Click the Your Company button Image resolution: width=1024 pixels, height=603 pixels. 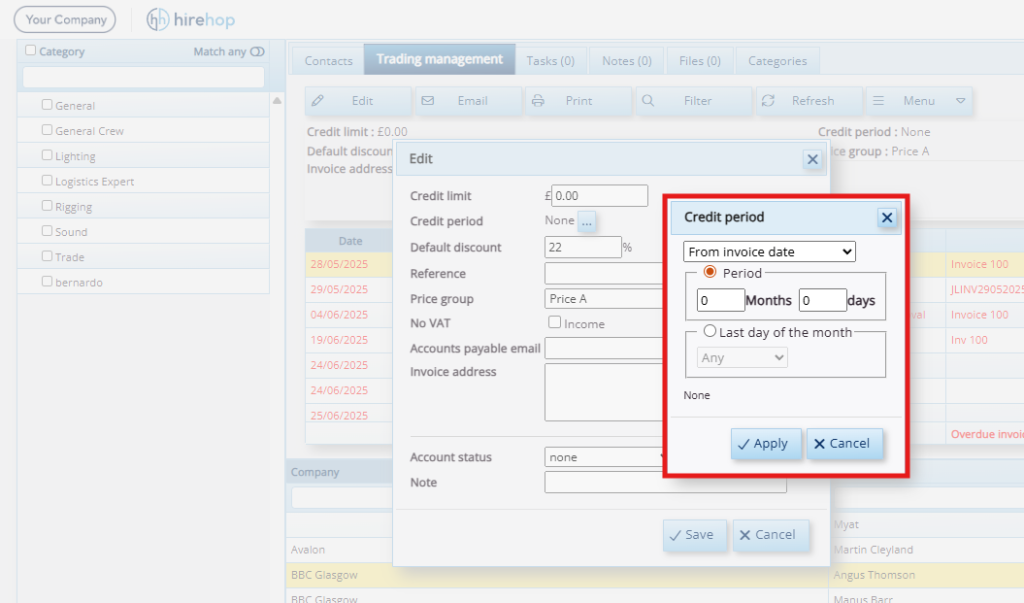click(65, 20)
